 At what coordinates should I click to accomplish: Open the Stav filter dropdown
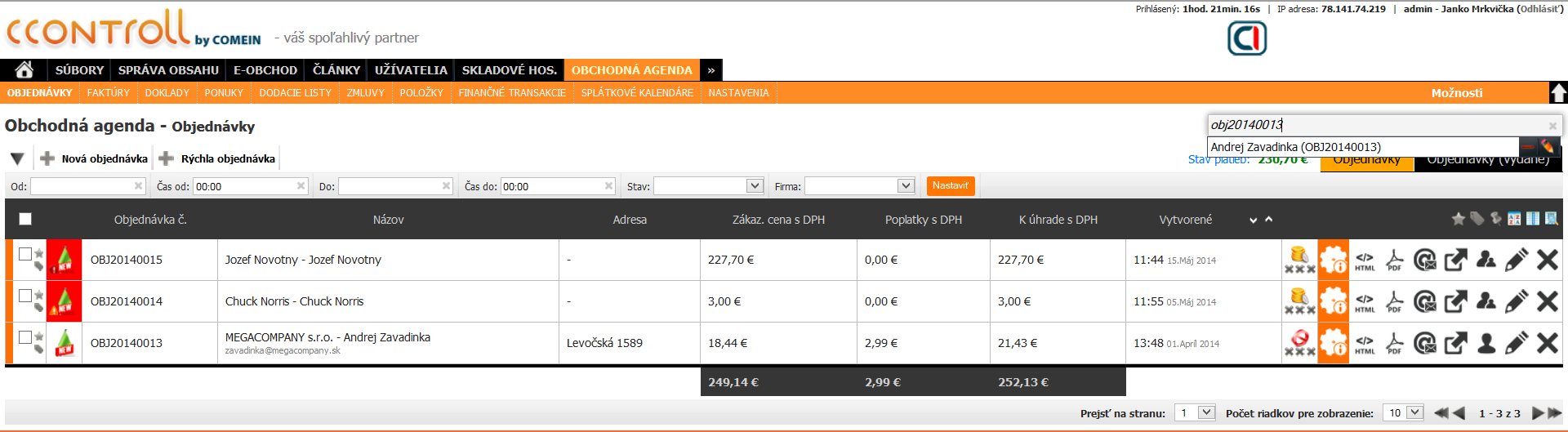pos(708,186)
